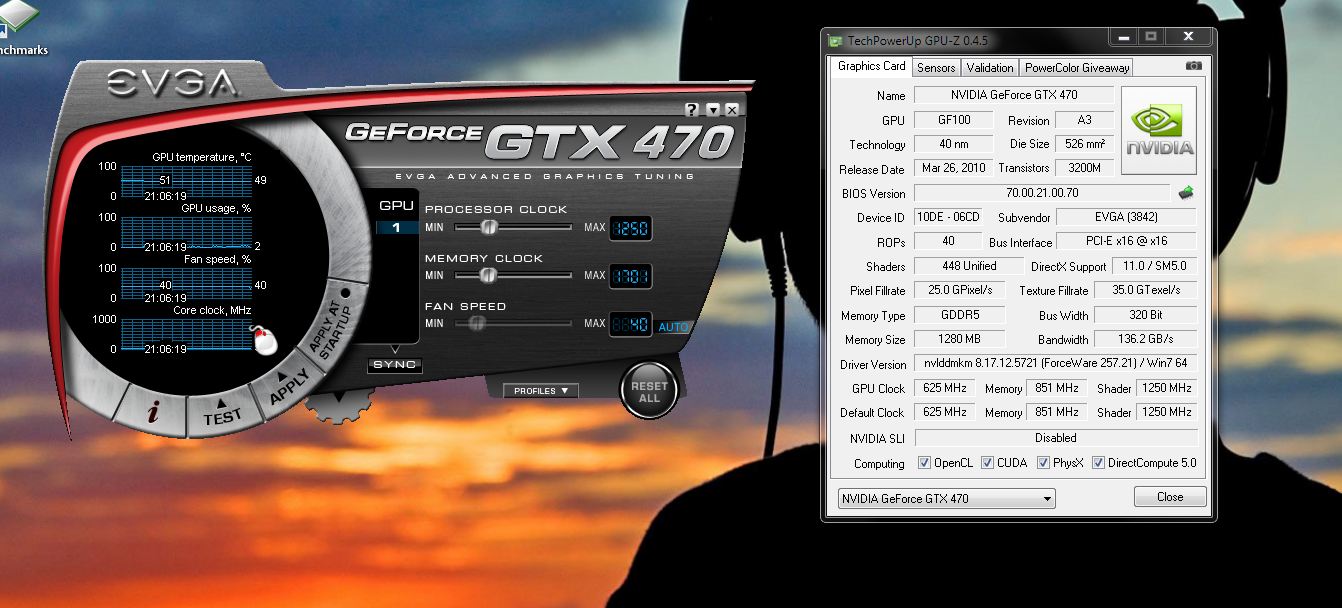Click the SYNC button under GPU list

pos(395,365)
